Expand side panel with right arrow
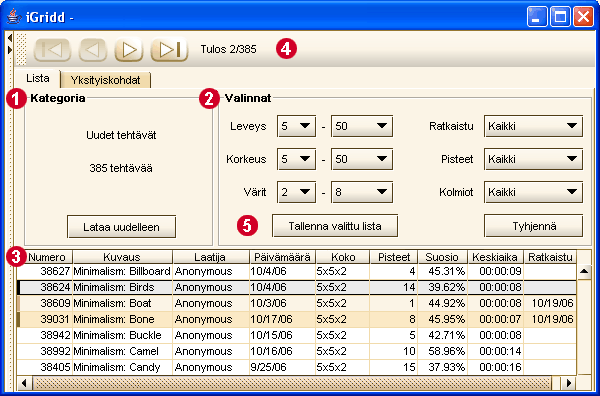This screenshot has height=396, width=600. (x=10, y=50)
